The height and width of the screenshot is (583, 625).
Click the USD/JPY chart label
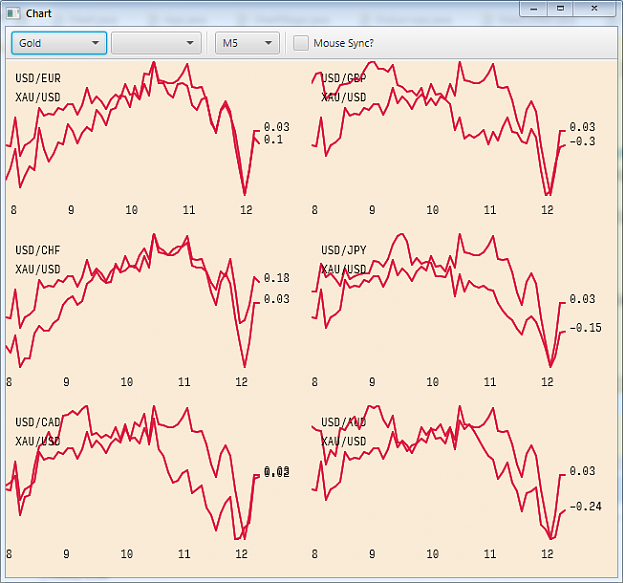coord(344,250)
